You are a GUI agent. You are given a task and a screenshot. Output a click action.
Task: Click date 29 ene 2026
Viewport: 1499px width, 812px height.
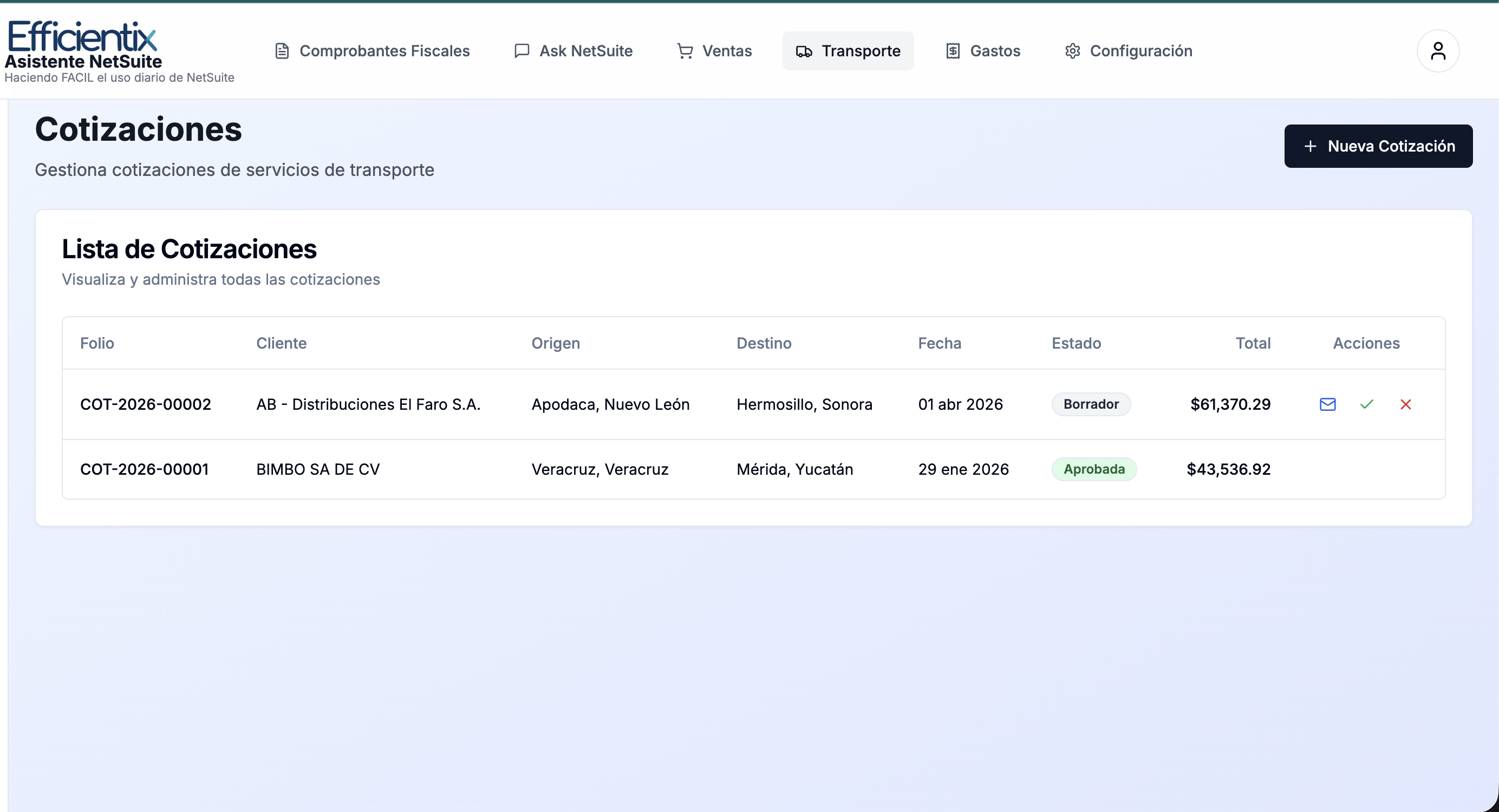pos(963,469)
